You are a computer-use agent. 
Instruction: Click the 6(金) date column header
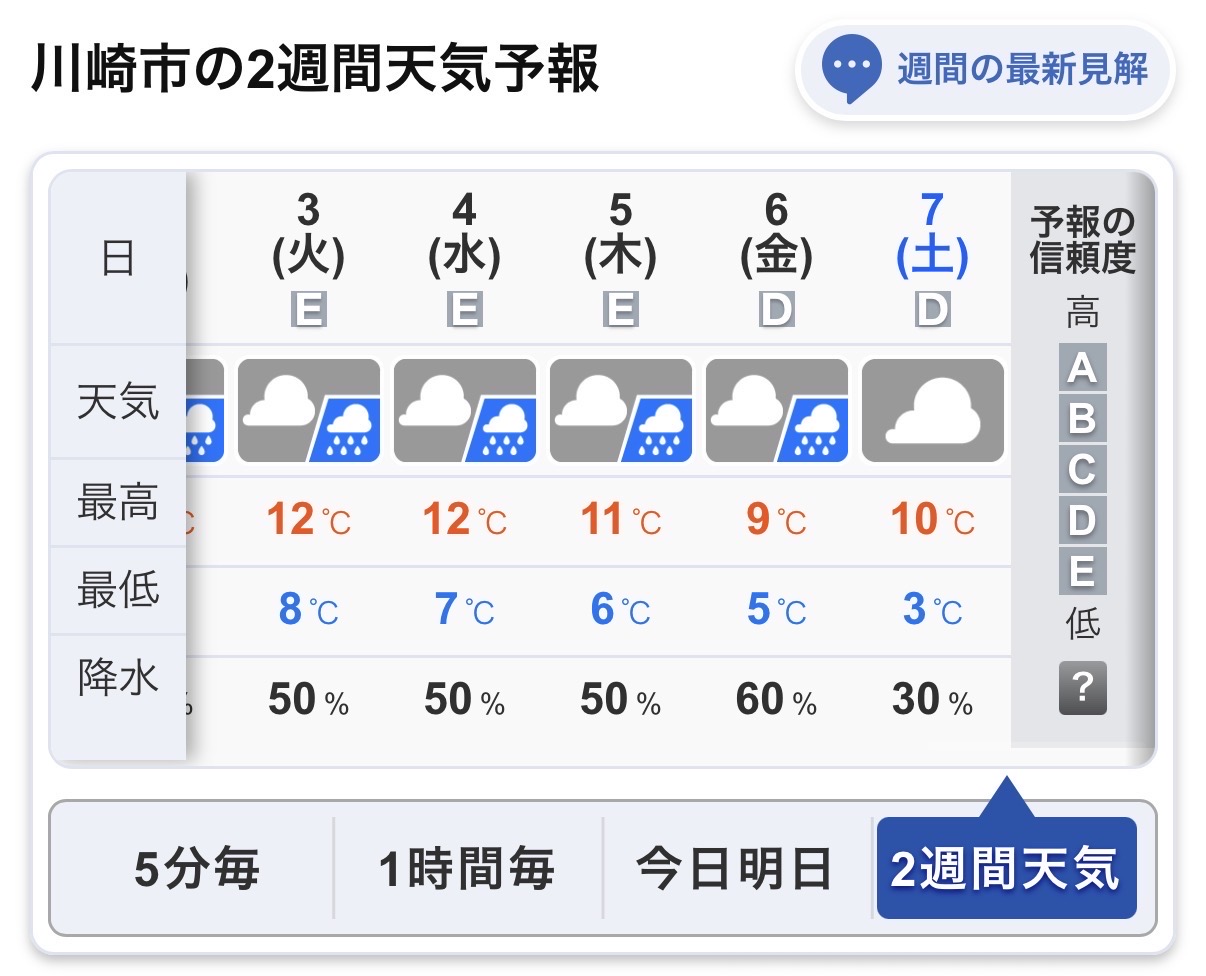pos(776,236)
